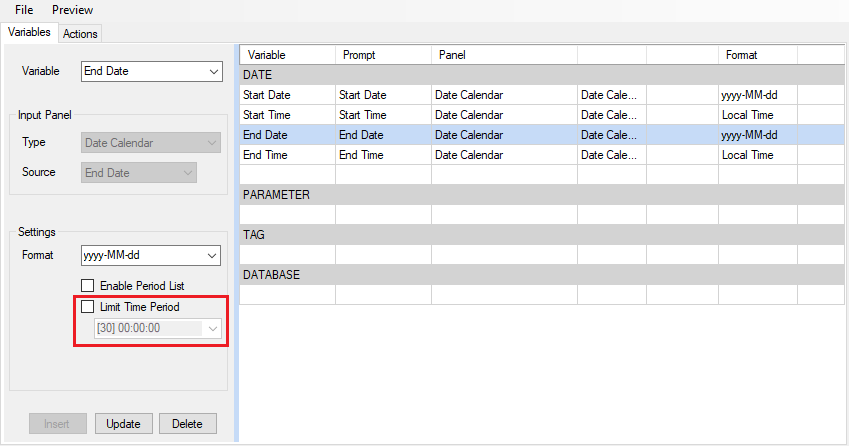Screen dimensions: 849x446
Task: Click the PARAMETER group header
Action: point(276,195)
